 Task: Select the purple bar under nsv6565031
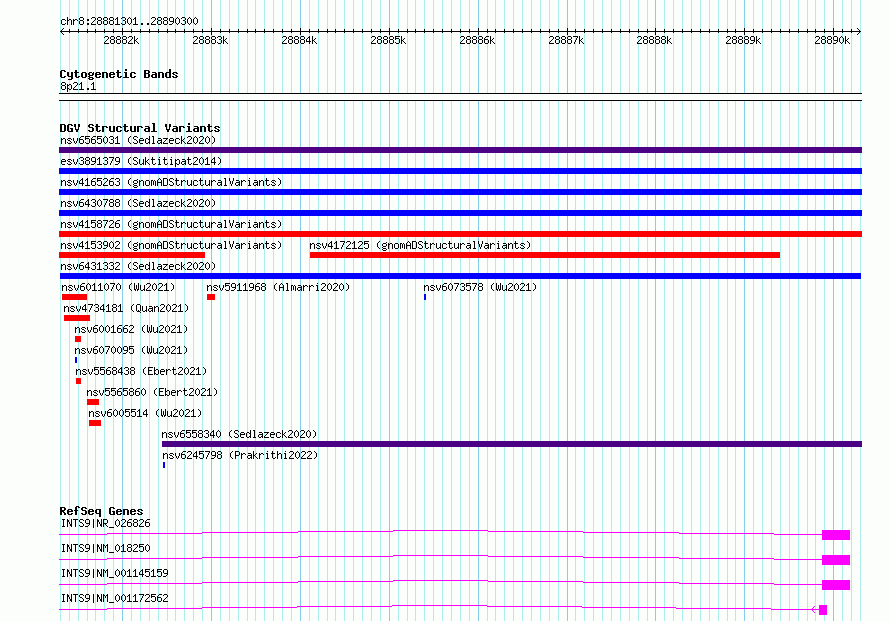(460, 150)
